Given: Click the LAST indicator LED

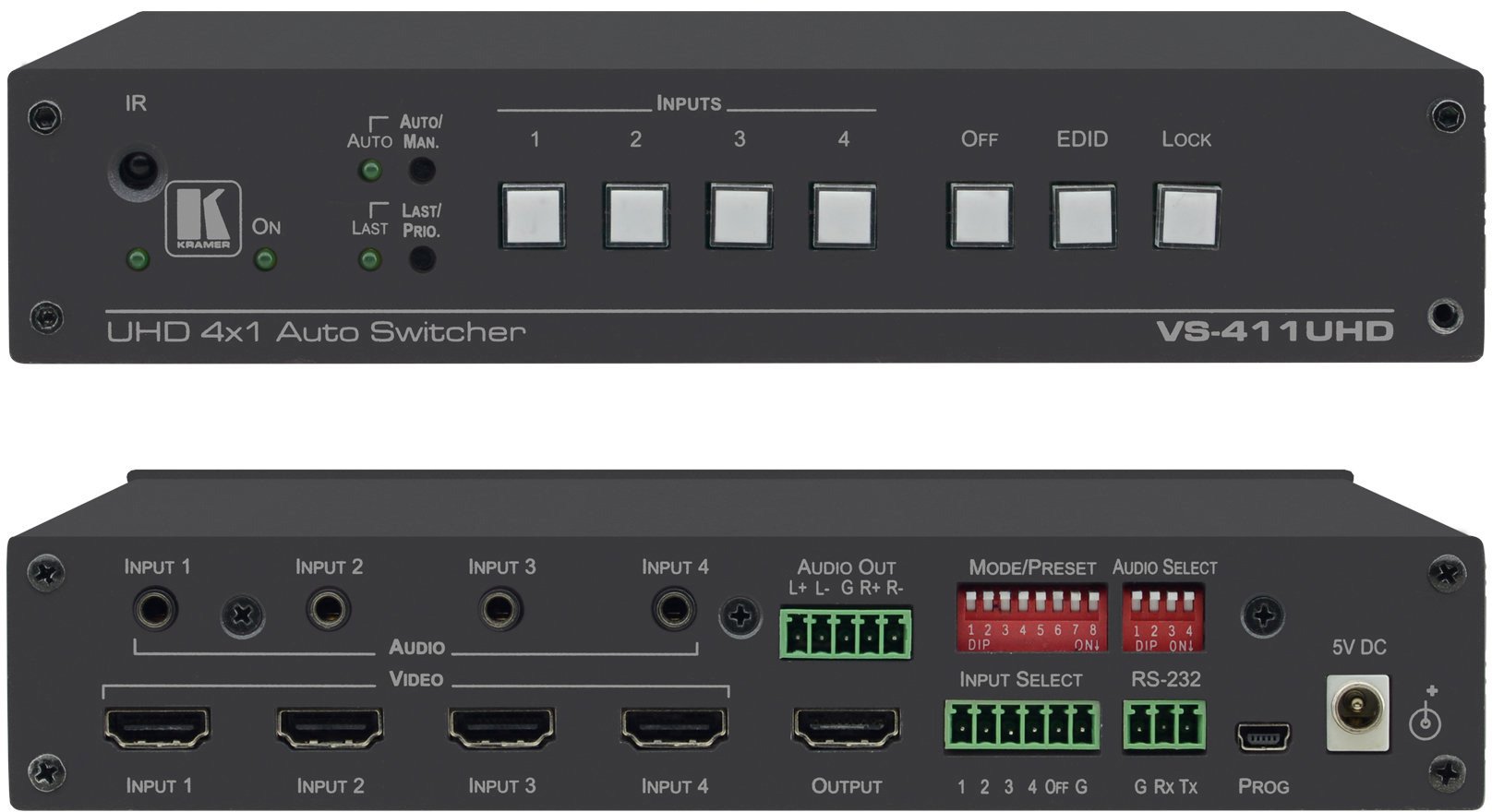Looking at the screenshot, I should click(370, 259).
